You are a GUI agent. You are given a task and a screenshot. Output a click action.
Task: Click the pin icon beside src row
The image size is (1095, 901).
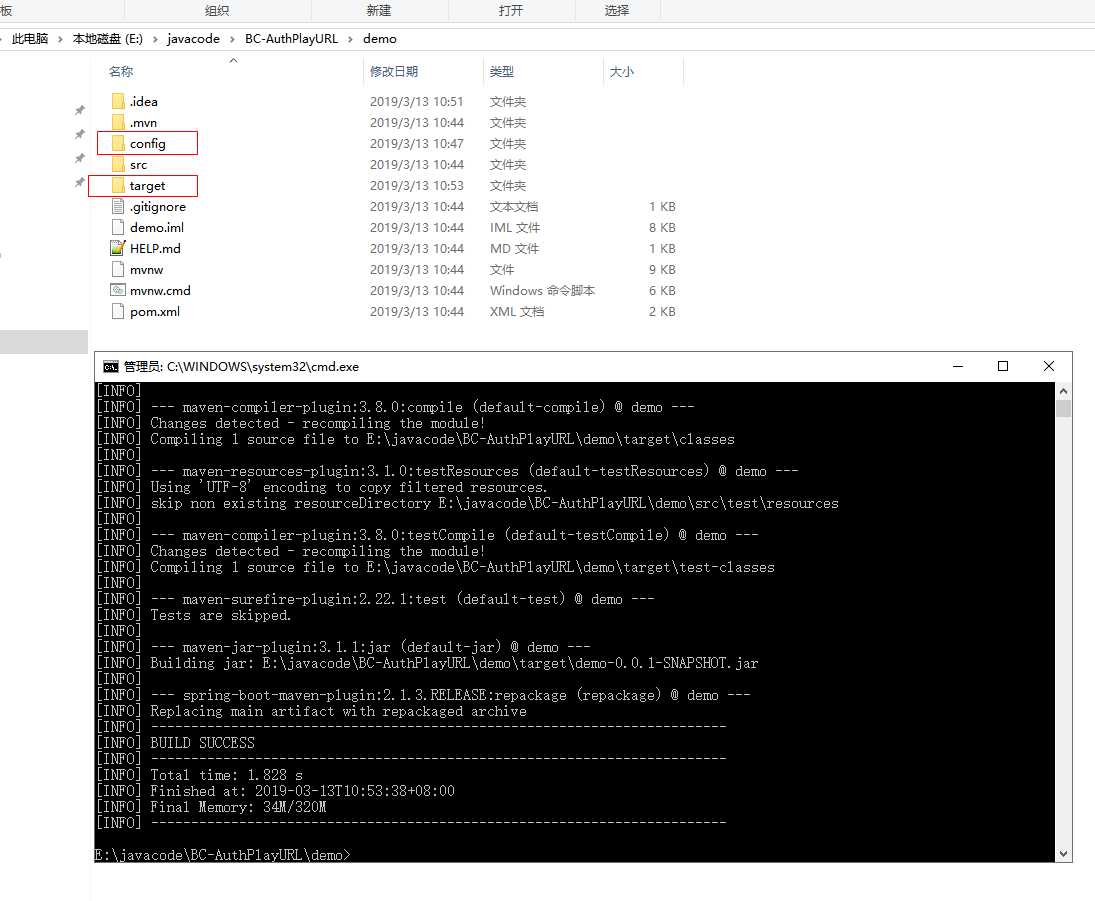coord(80,159)
